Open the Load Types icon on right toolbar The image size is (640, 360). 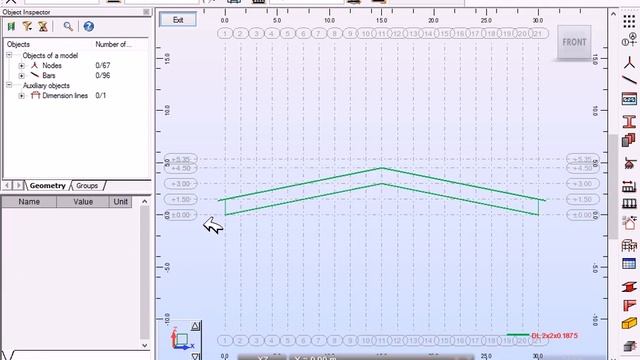(629, 187)
